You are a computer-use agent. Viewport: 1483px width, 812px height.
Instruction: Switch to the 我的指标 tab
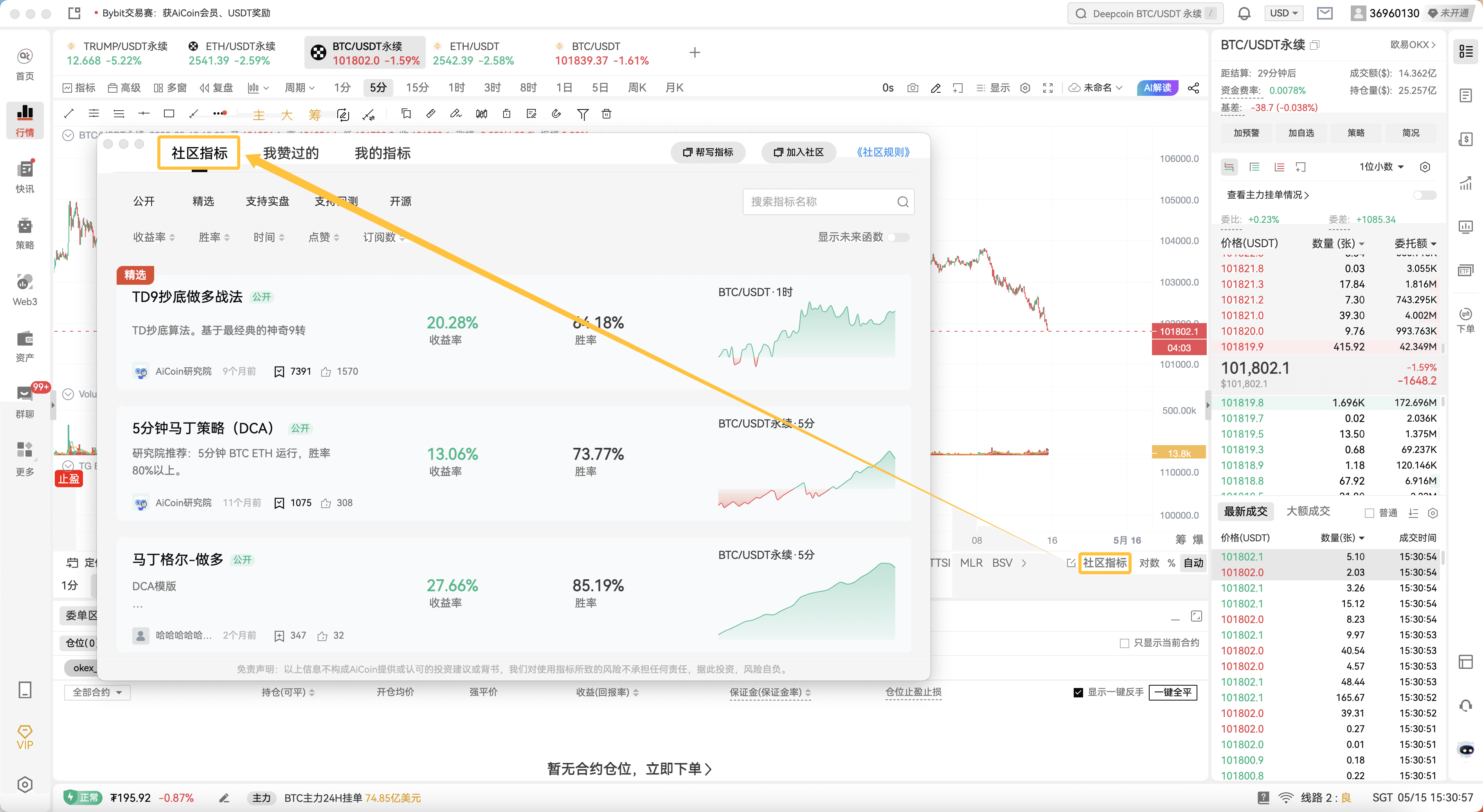tap(383, 153)
